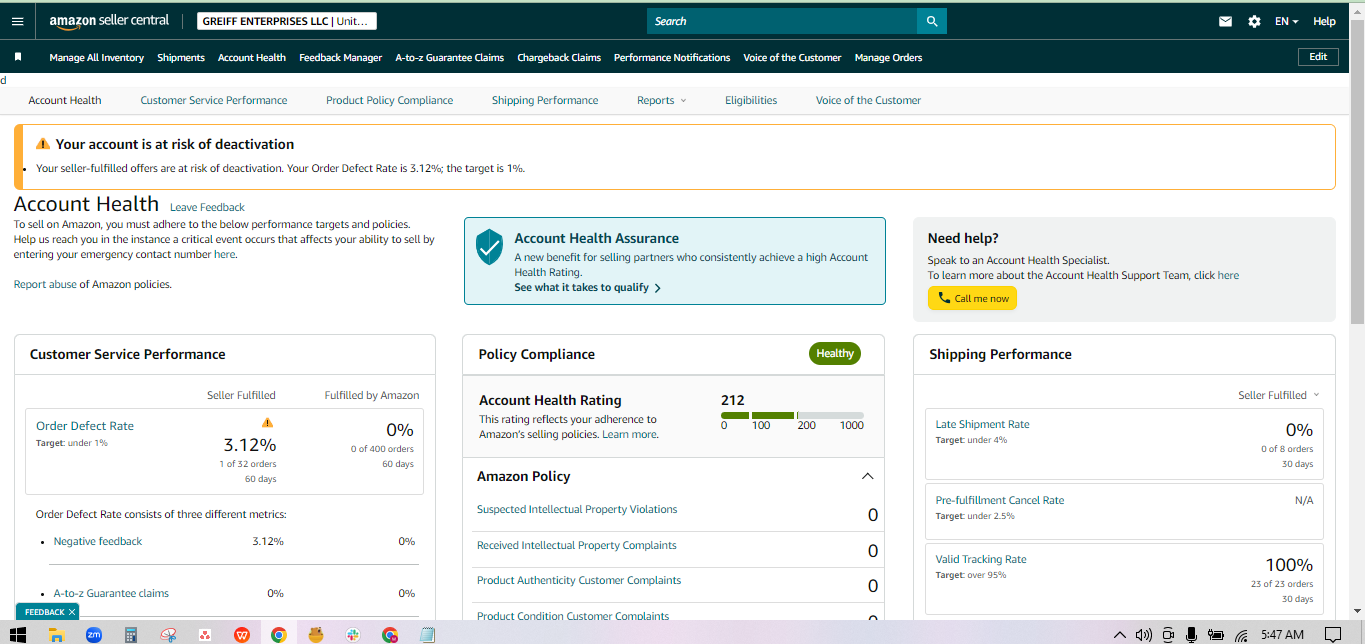Open the Order Defect Rate link
This screenshot has width=1365, height=644.
(85, 426)
